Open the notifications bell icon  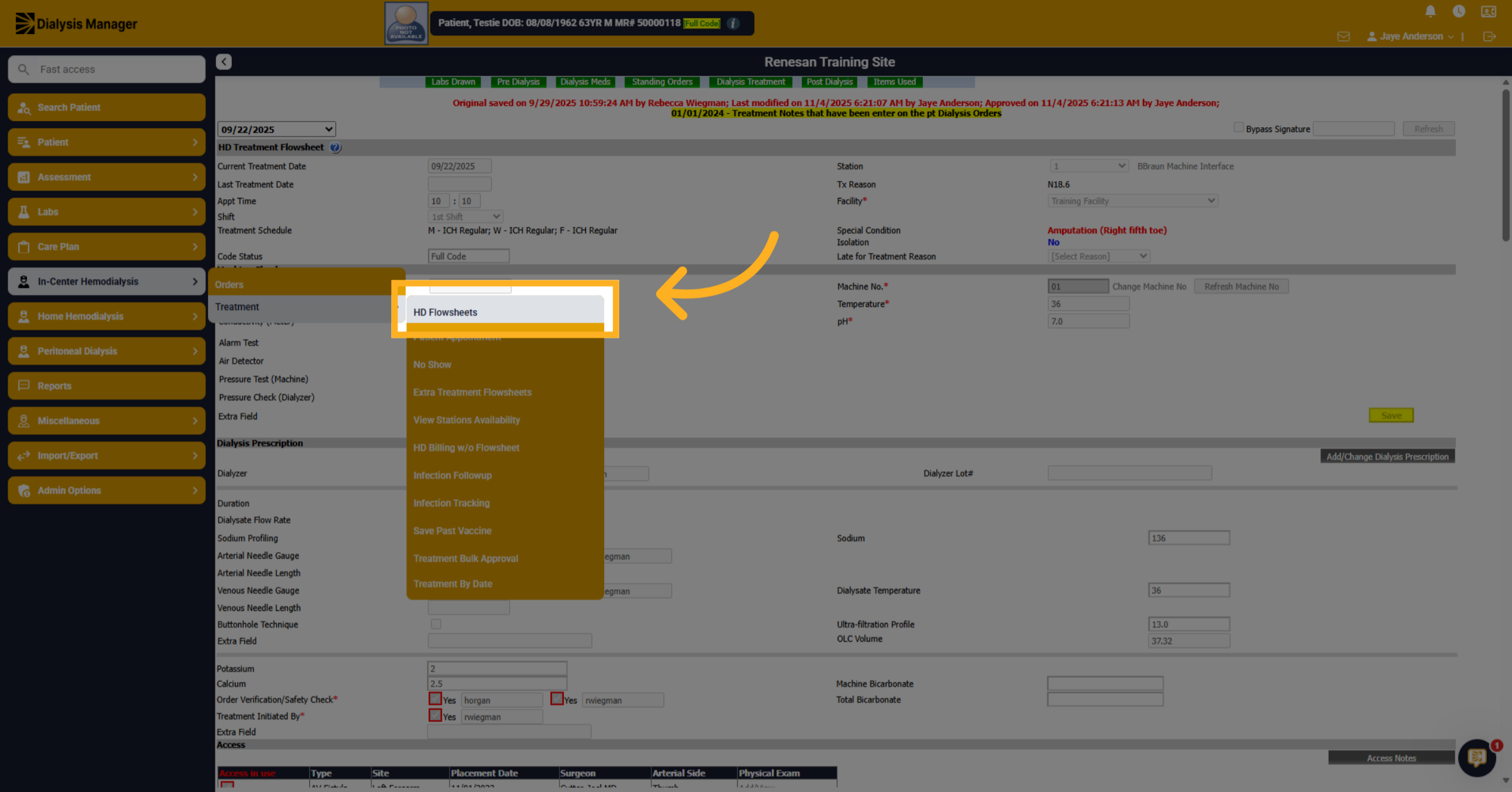point(1430,11)
